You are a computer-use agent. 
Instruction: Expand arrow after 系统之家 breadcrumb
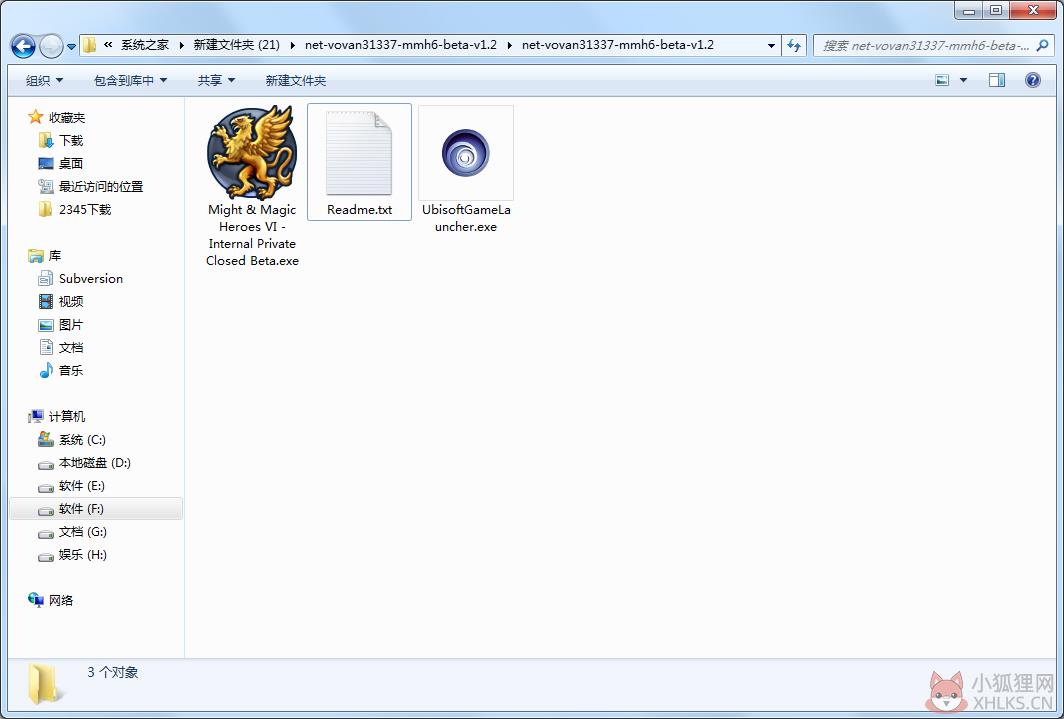[181, 45]
